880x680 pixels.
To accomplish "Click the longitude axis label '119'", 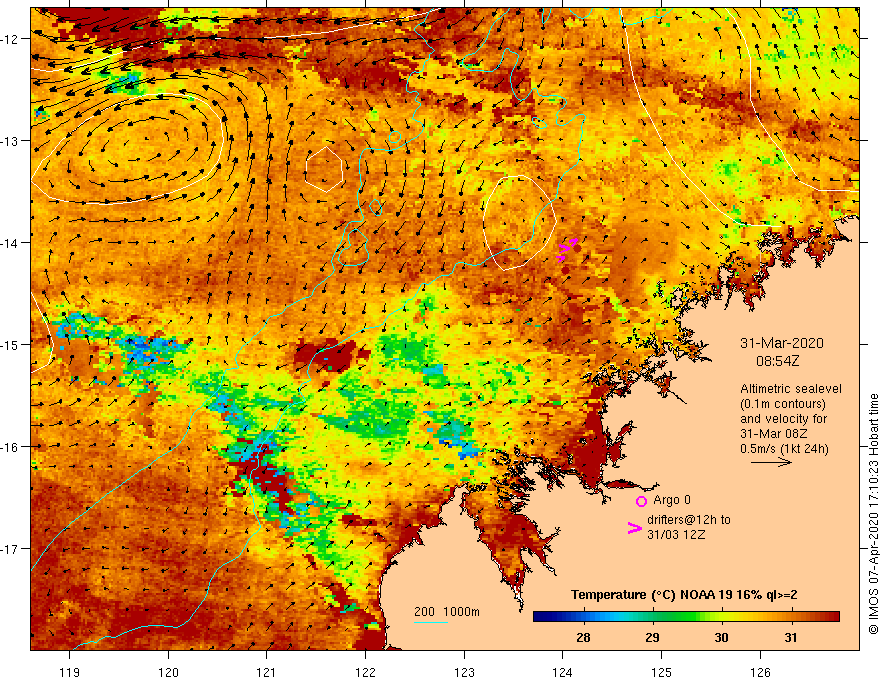I will [x=70, y=672].
